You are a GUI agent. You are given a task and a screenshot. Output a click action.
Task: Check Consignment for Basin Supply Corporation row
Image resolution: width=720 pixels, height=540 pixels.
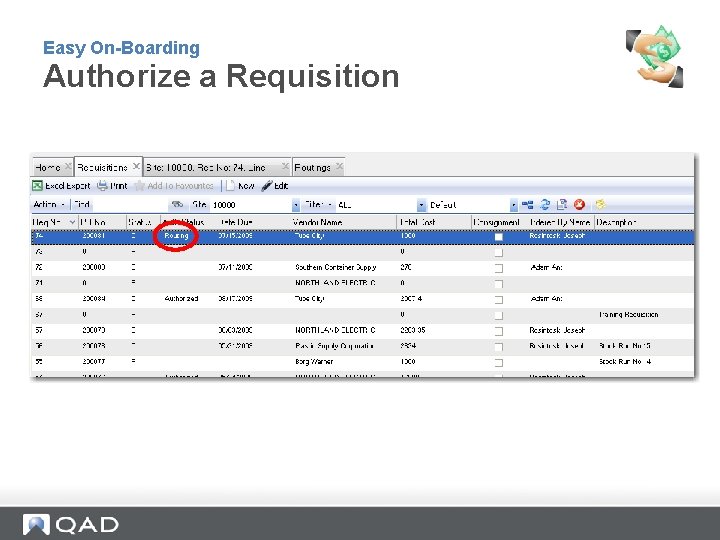[x=499, y=347]
